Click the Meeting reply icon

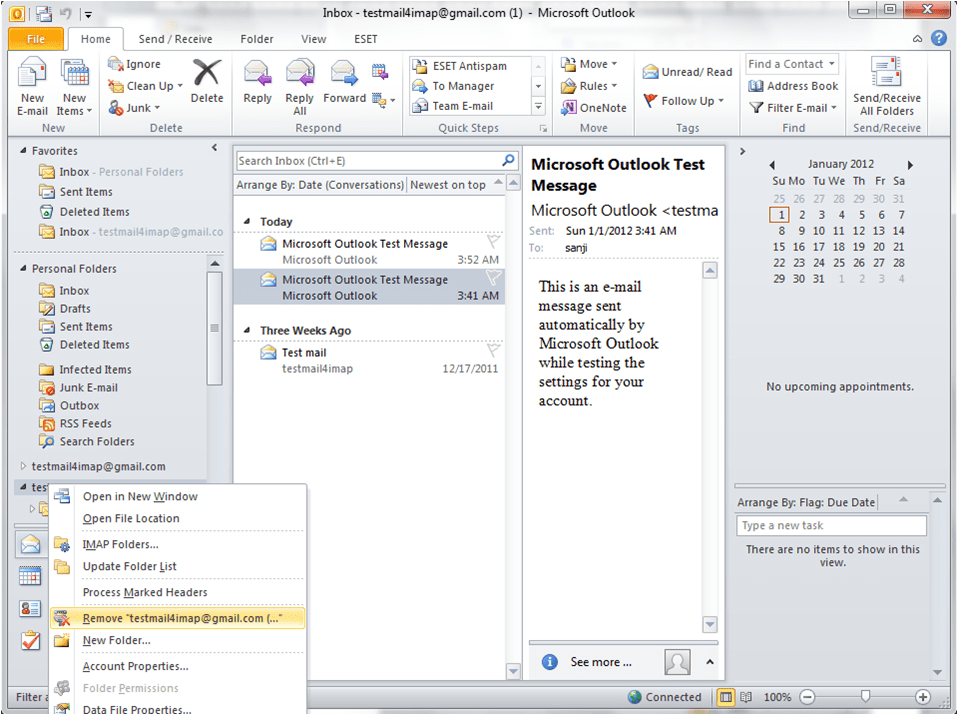(380, 72)
